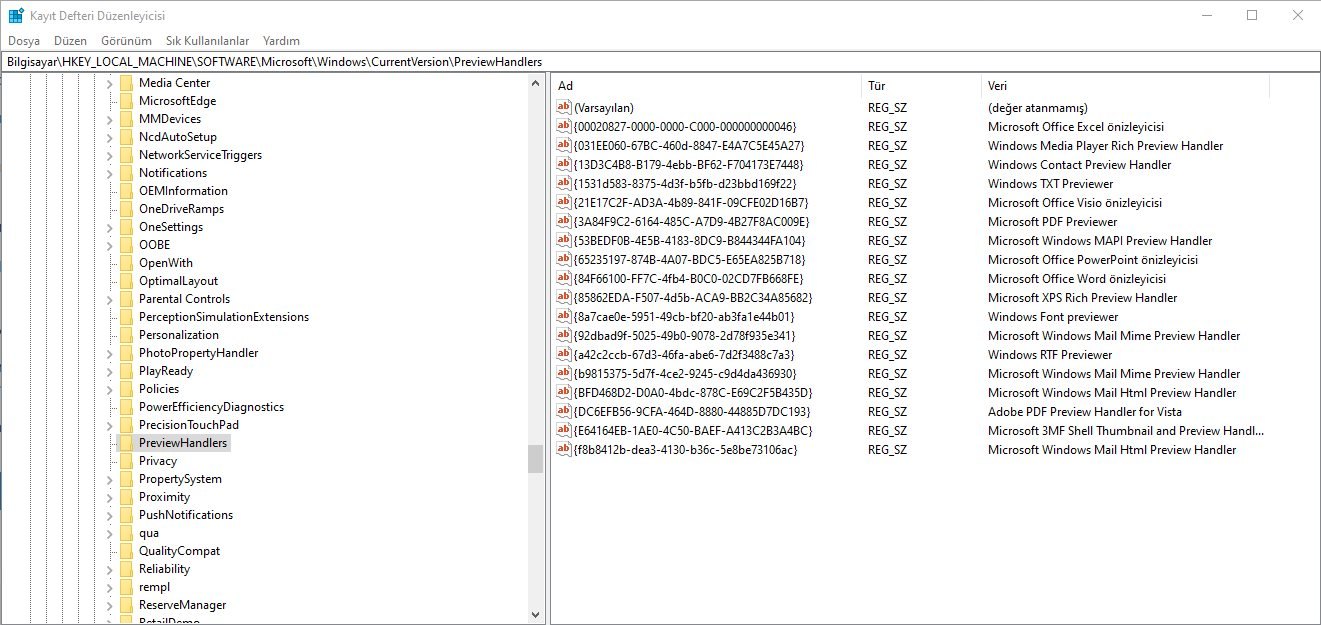
Task: Click the tree pane scroll down arrow
Action: click(536, 614)
